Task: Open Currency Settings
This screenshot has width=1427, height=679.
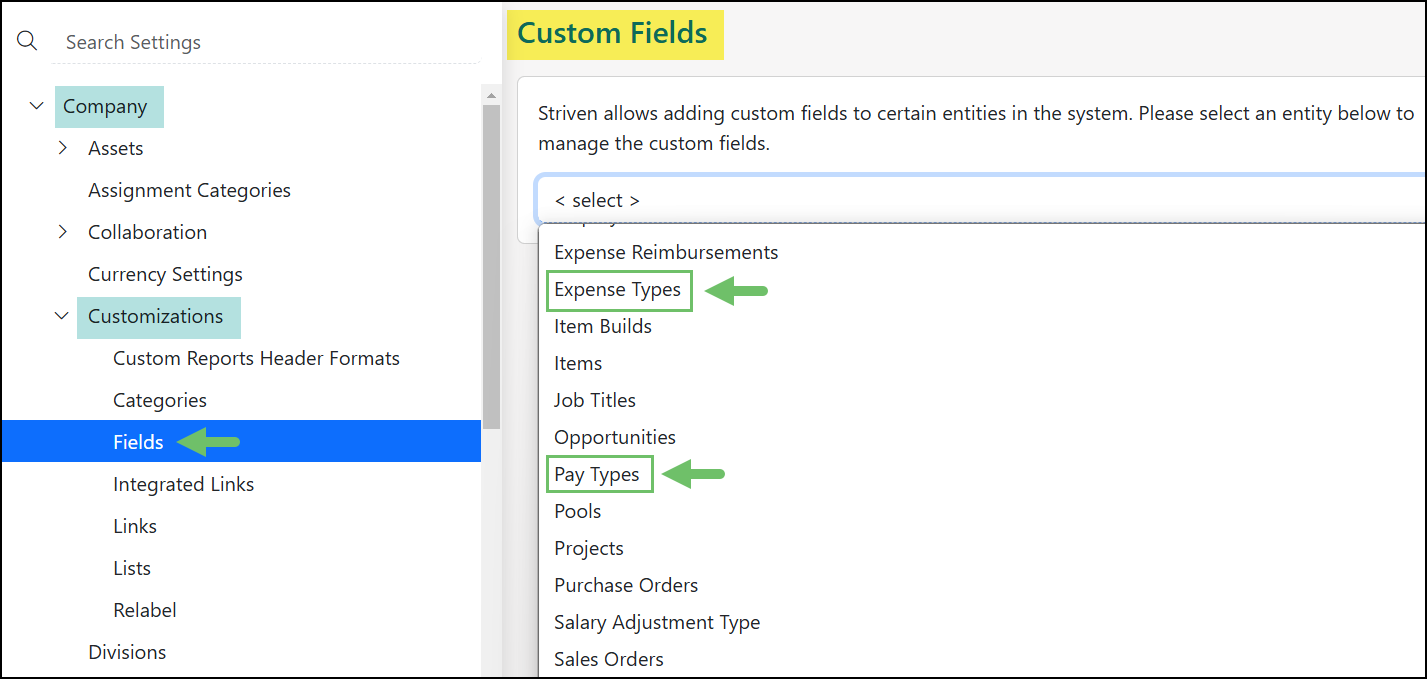Action: 165,274
